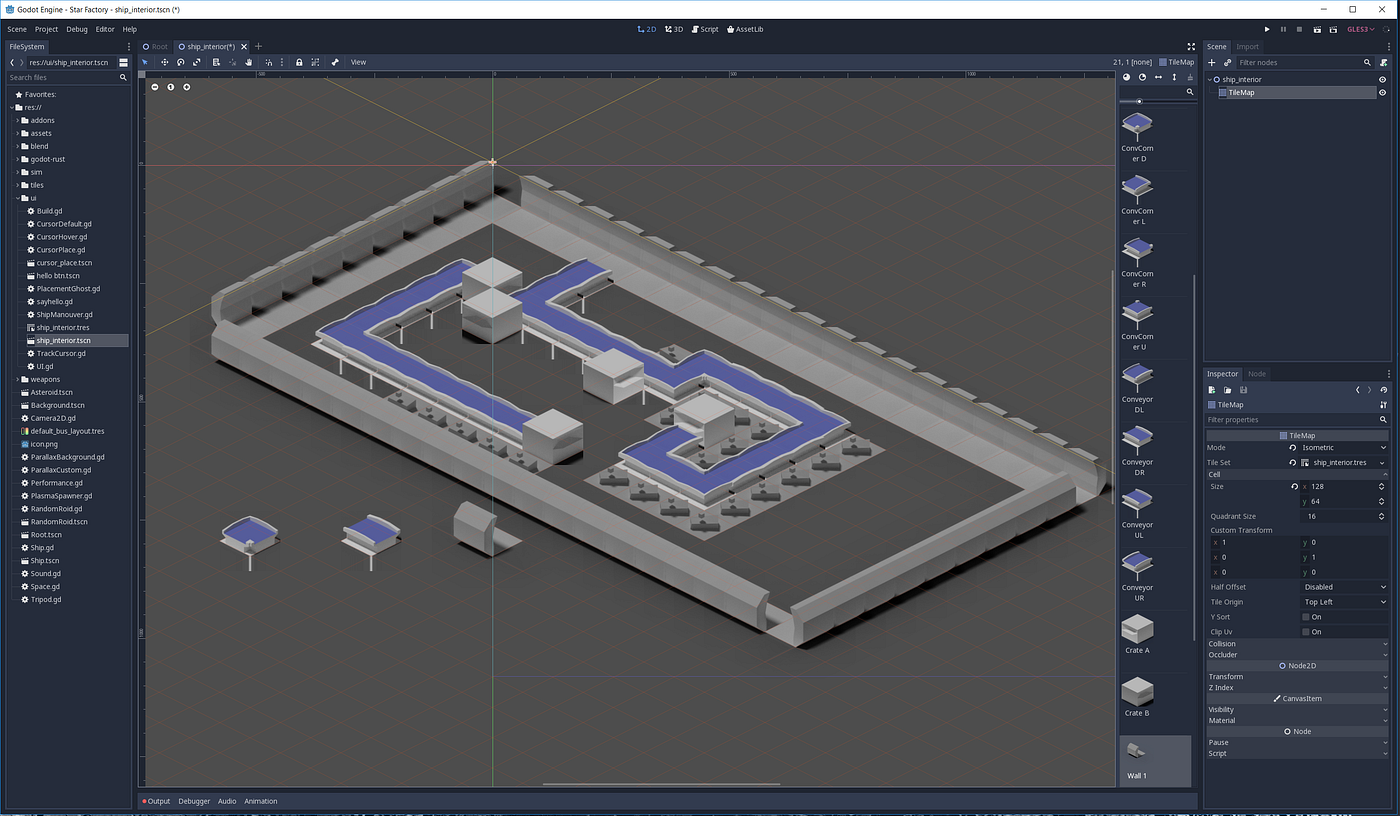Toggle FileSystem split mode icon
The image size is (1400, 816).
[x=124, y=62]
